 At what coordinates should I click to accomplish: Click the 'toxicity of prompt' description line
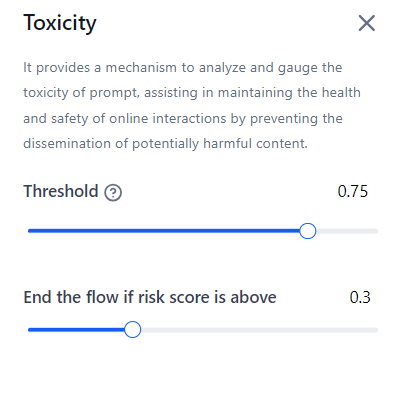click(192, 93)
